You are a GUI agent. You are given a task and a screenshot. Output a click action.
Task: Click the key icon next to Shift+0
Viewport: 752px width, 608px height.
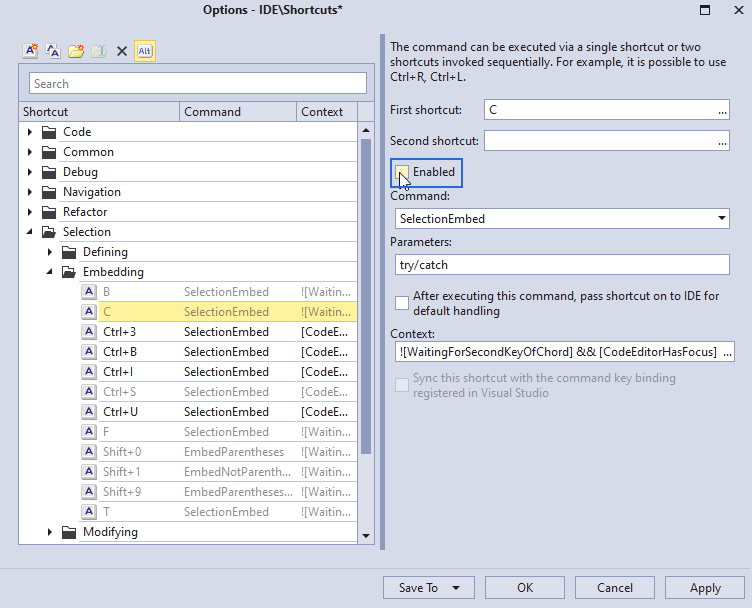coord(89,452)
